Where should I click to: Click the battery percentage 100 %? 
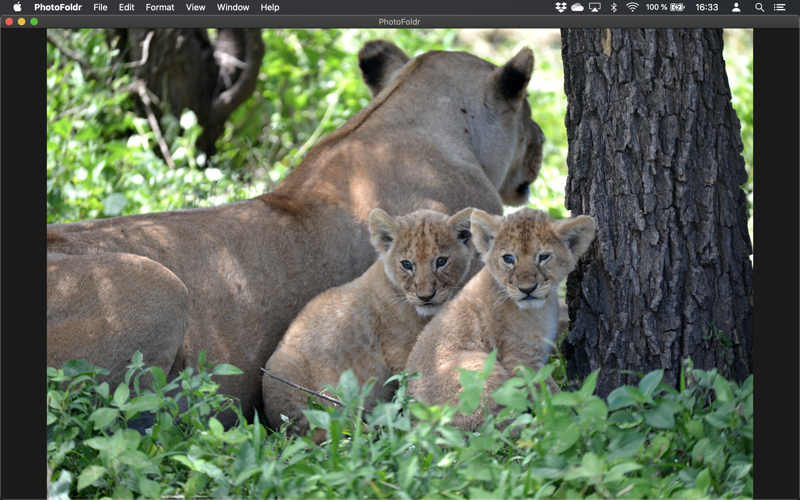coord(656,7)
